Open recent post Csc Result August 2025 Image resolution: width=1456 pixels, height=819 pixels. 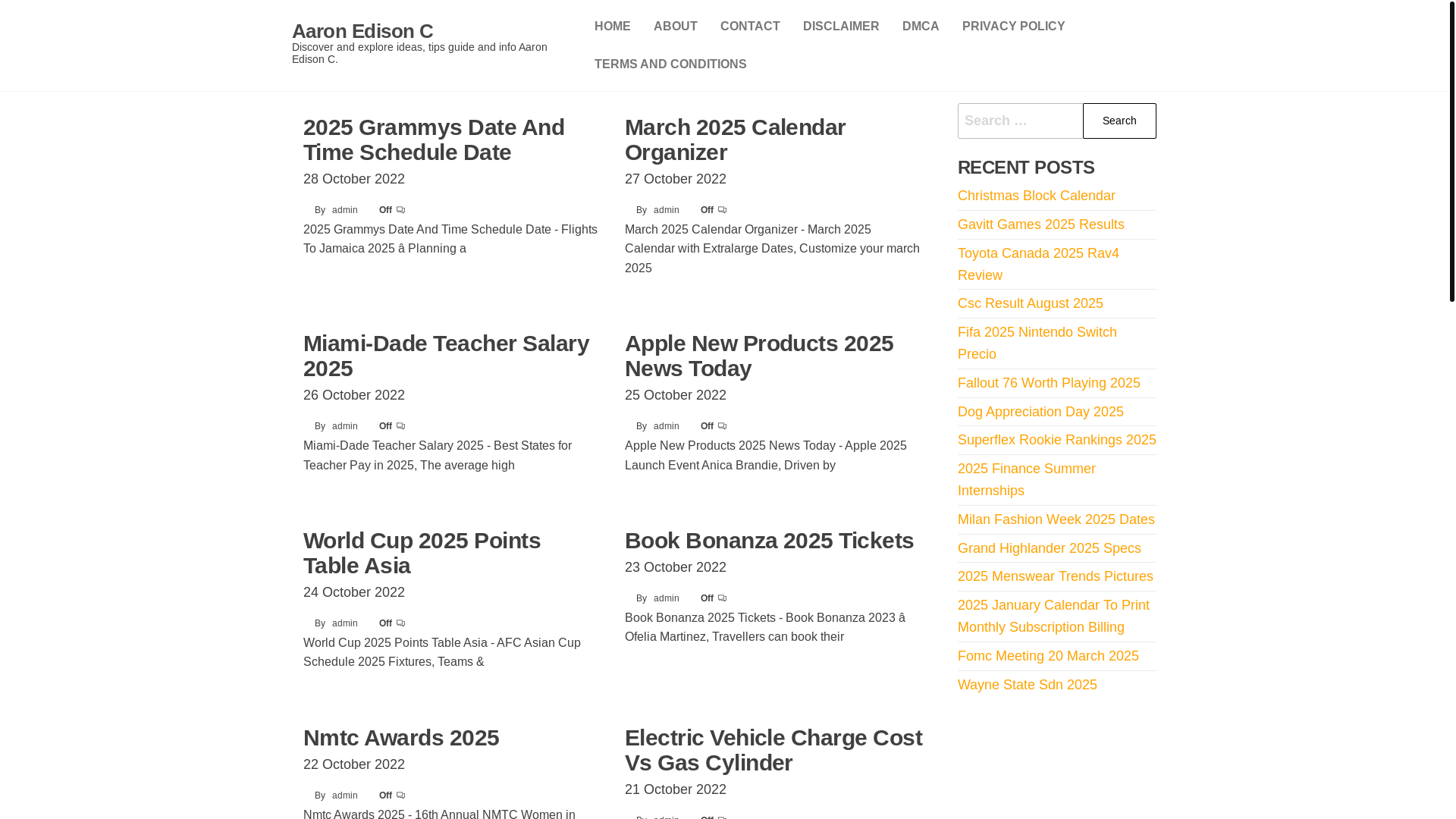1030,303
